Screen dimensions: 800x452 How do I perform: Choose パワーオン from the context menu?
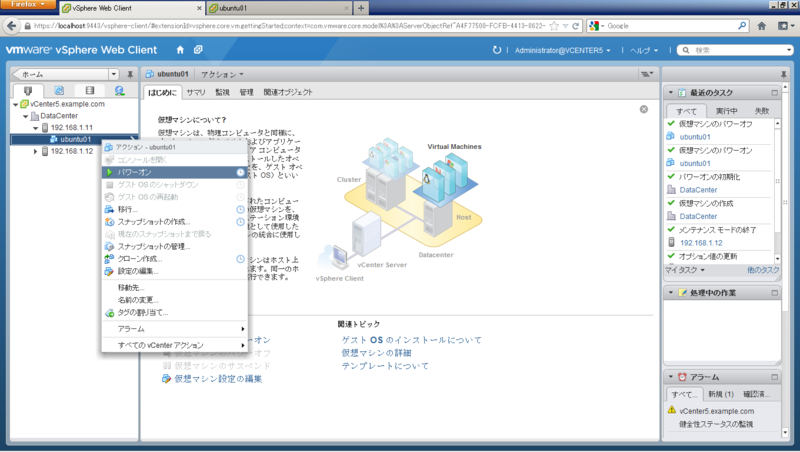click(x=175, y=172)
